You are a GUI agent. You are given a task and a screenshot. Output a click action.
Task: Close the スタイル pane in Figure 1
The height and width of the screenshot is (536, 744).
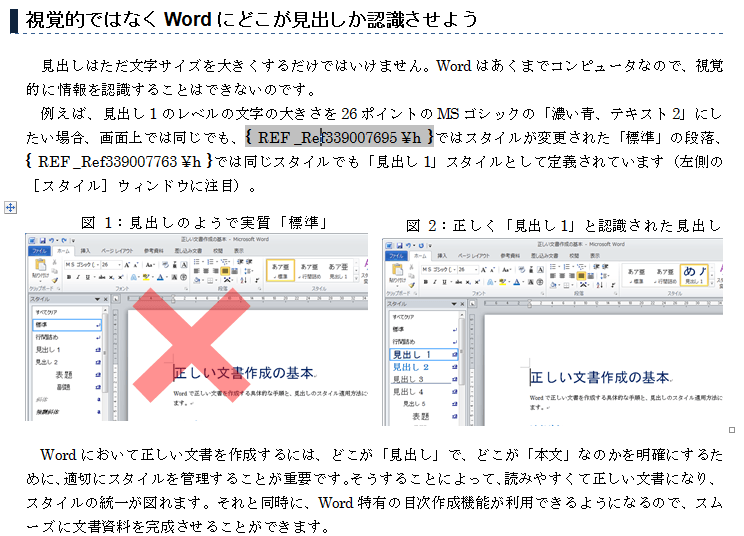coord(105,299)
